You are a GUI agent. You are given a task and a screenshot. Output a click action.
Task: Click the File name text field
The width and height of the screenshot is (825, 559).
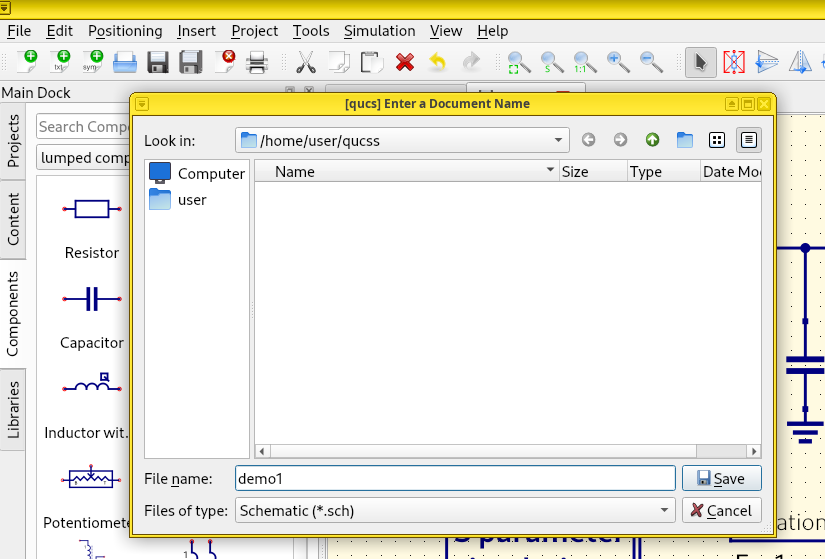pyautogui.click(x=455, y=478)
